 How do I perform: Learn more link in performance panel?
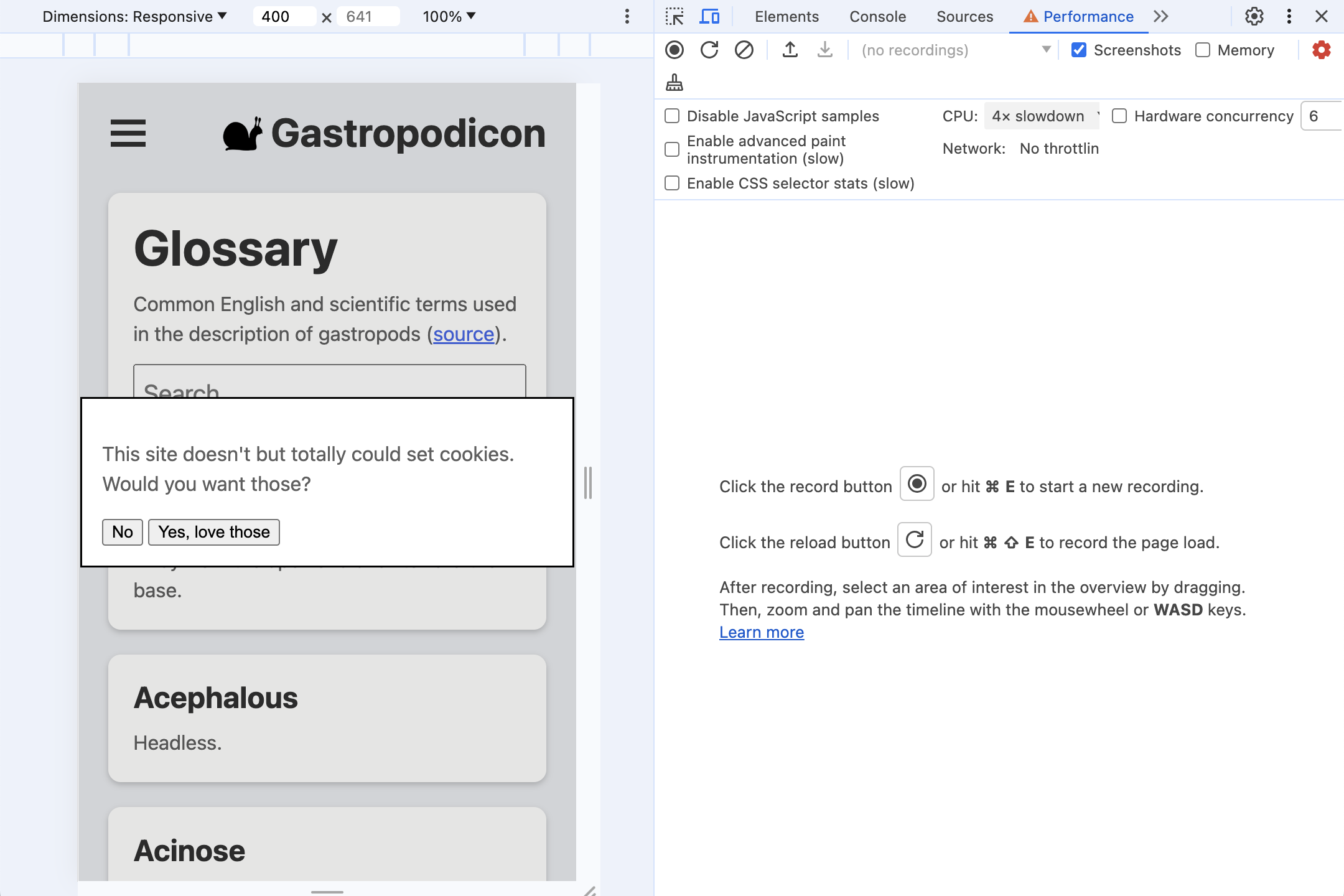pyautogui.click(x=762, y=631)
